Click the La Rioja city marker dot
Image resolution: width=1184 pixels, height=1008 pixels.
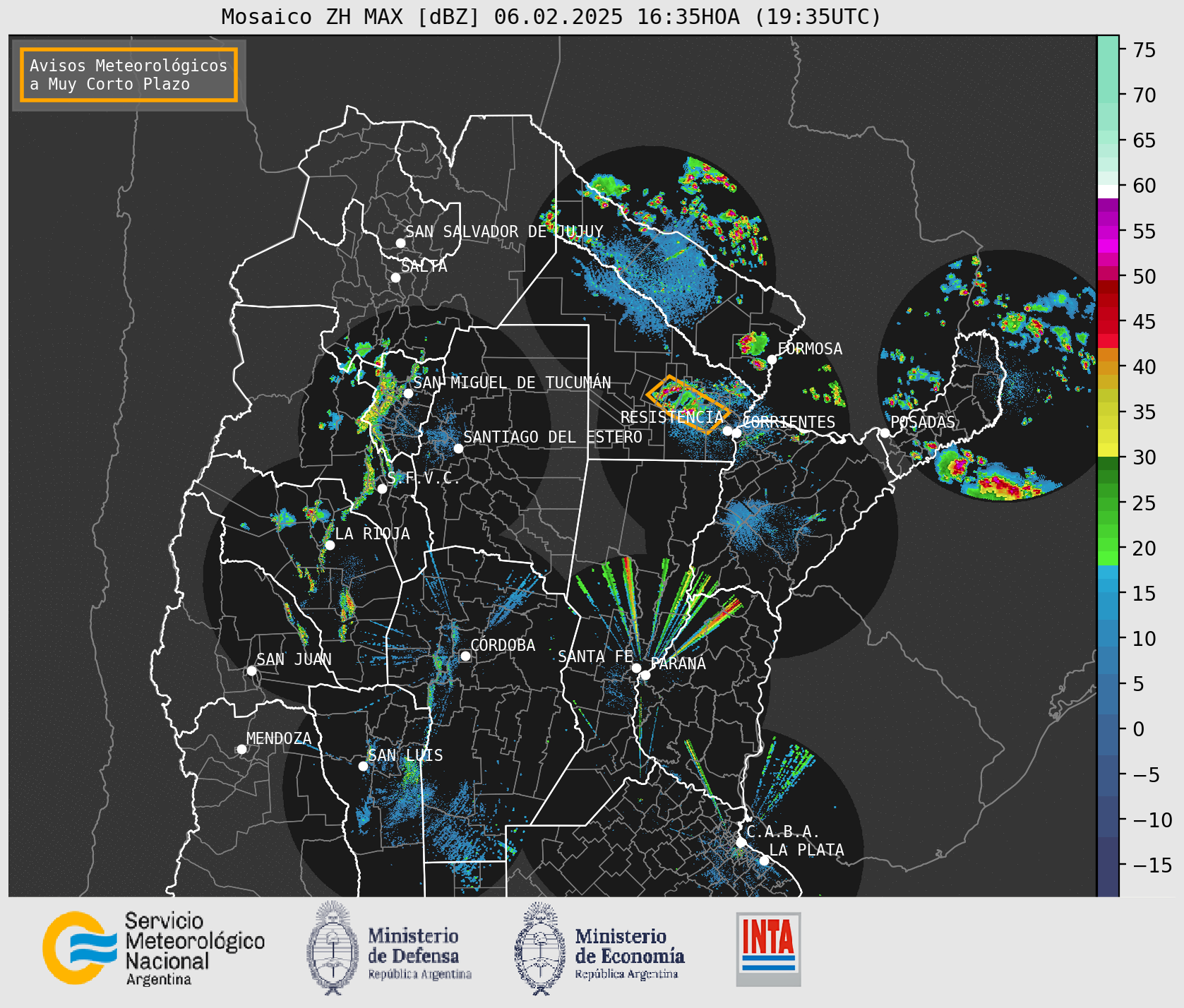(x=330, y=545)
